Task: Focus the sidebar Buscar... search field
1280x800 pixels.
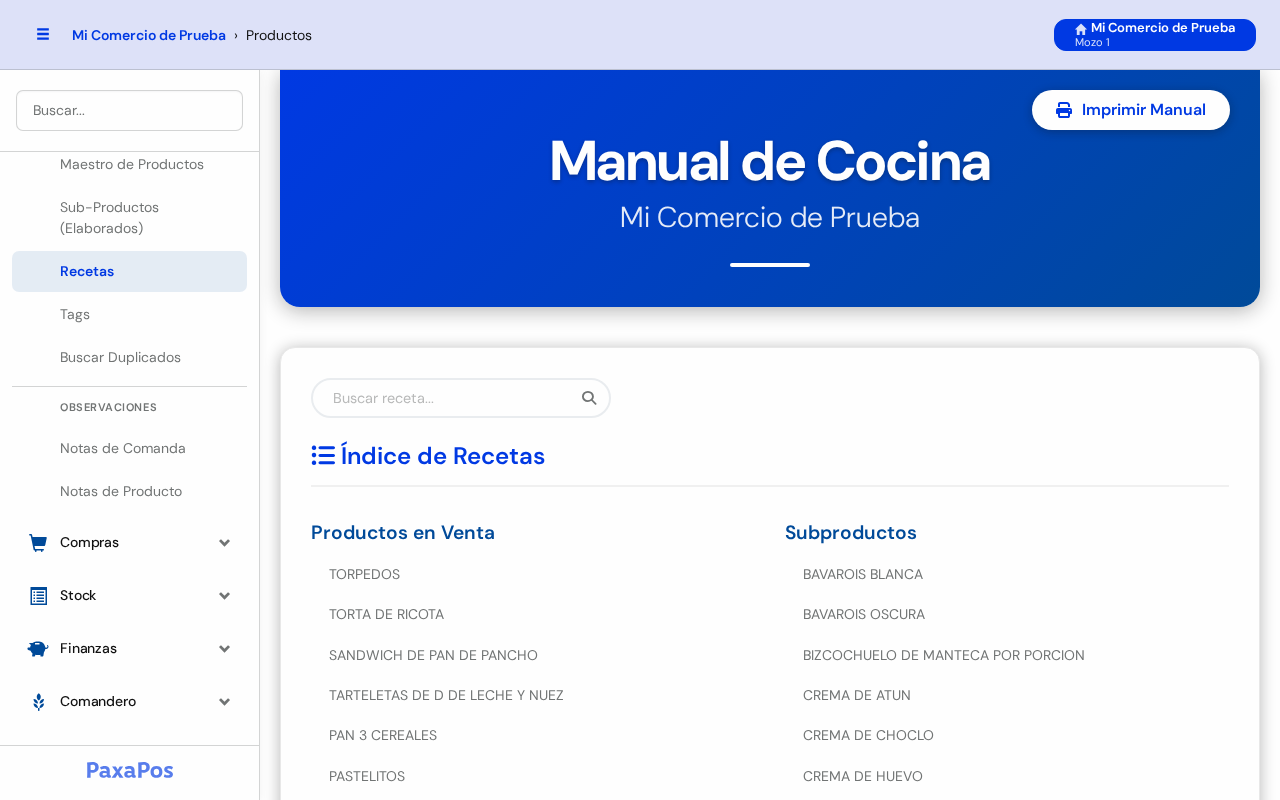Action: [130, 110]
